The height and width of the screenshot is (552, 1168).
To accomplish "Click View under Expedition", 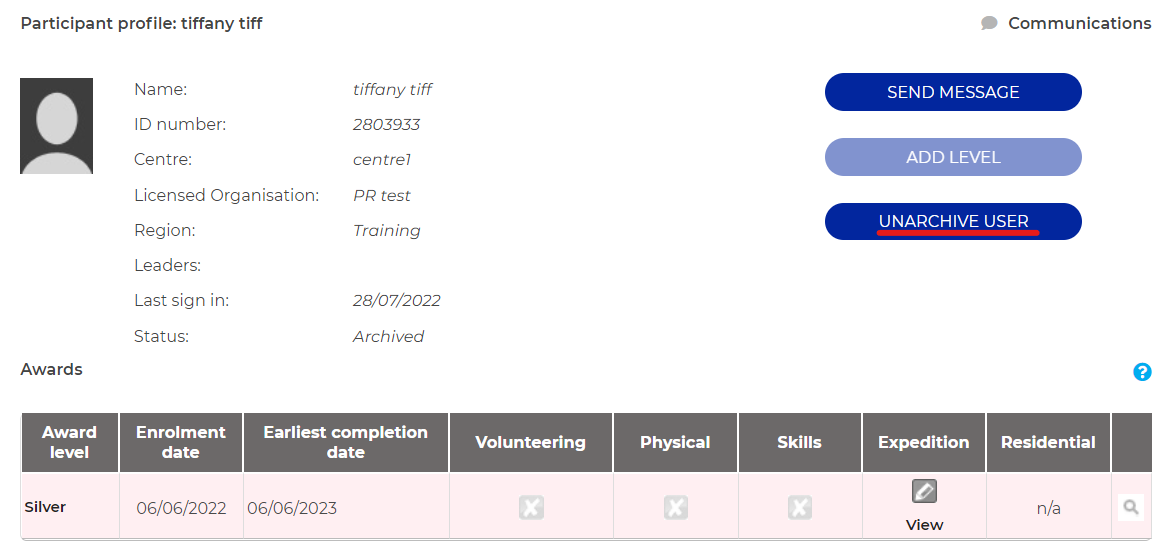I will click(924, 525).
